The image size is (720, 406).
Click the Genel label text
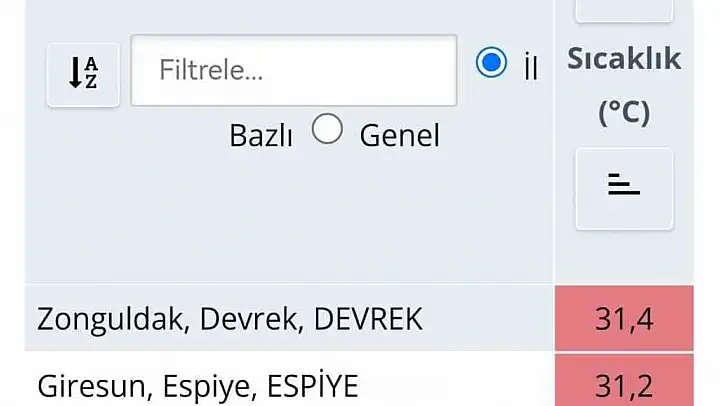tap(399, 136)
